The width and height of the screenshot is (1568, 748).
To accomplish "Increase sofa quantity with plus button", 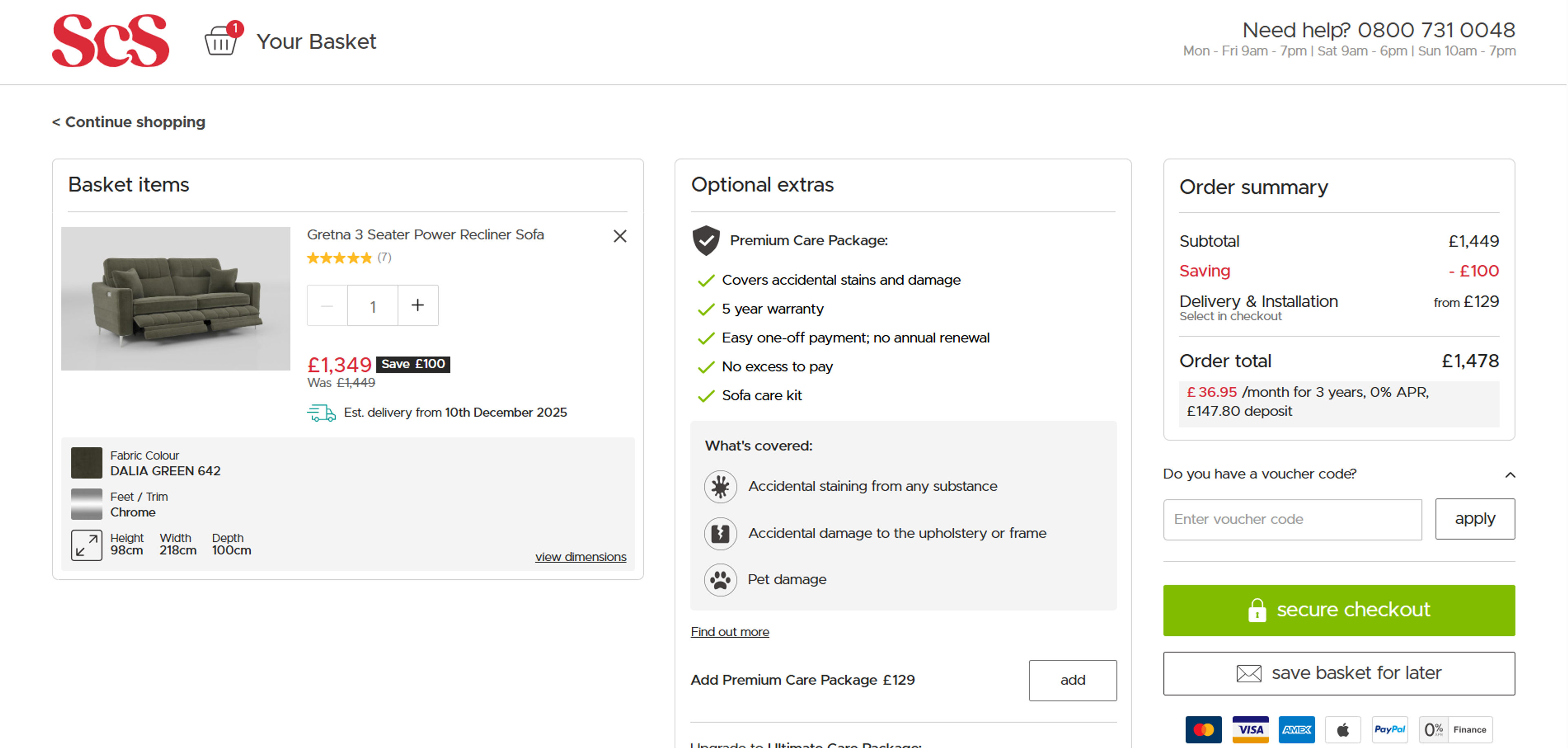I will point(418,305).
